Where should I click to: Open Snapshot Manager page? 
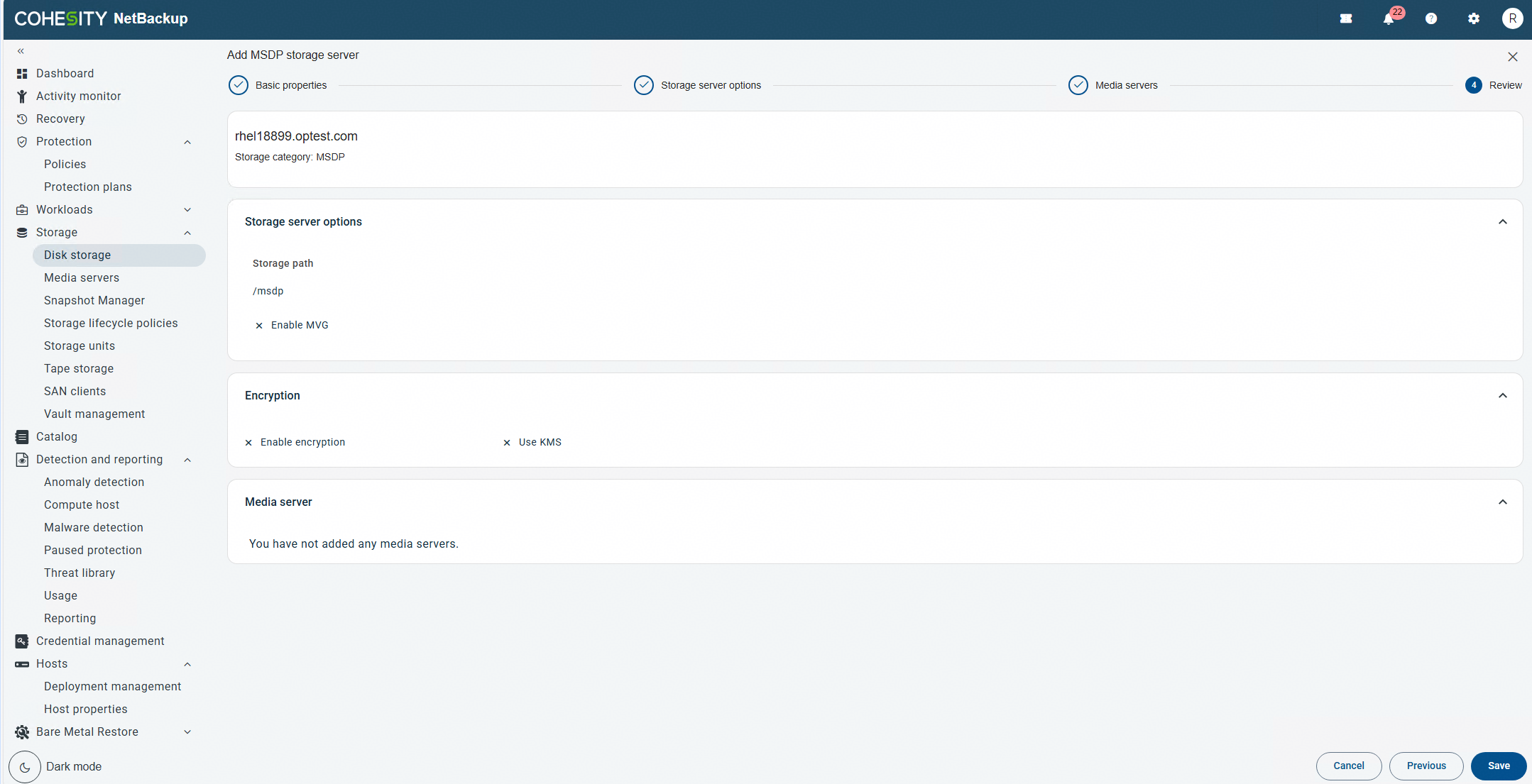click(x=94, y=301)
